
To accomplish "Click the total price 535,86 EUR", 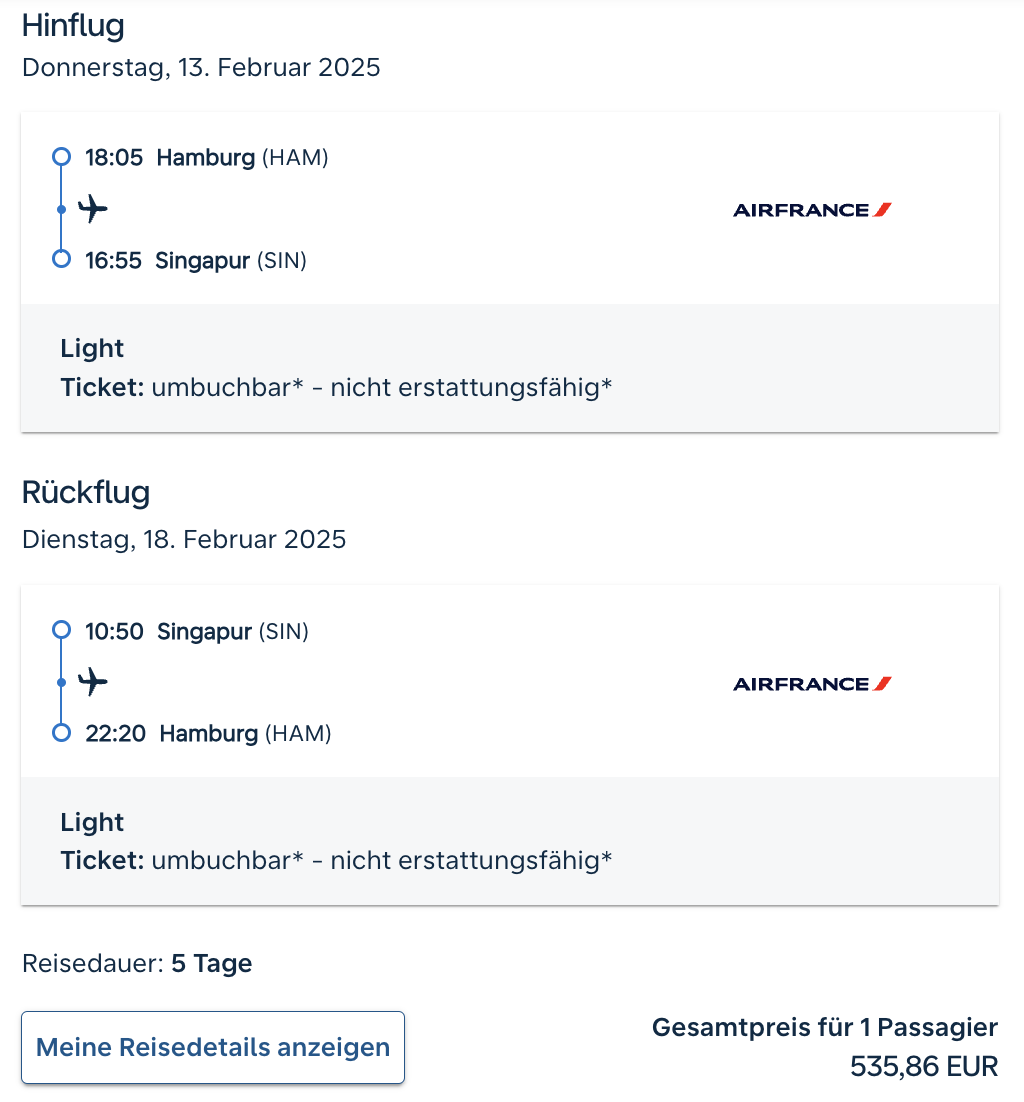I will coord(923,1066).
